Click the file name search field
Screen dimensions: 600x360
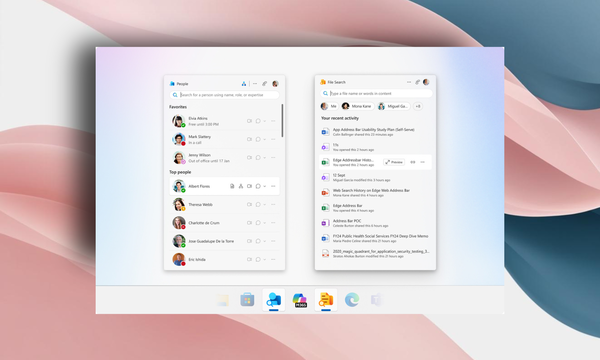pyautogui.click(x=377, y=93)
